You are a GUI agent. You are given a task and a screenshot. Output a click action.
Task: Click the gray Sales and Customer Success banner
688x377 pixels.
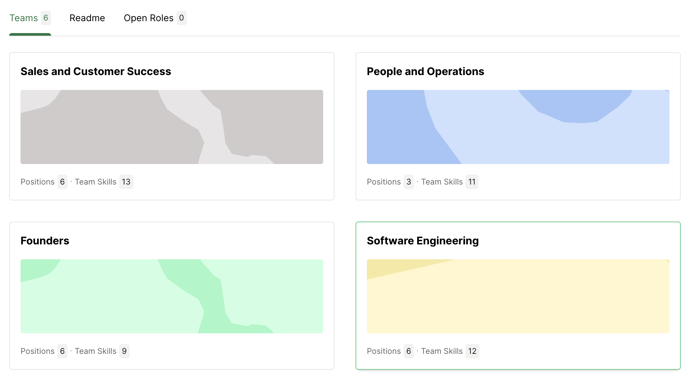172,127
